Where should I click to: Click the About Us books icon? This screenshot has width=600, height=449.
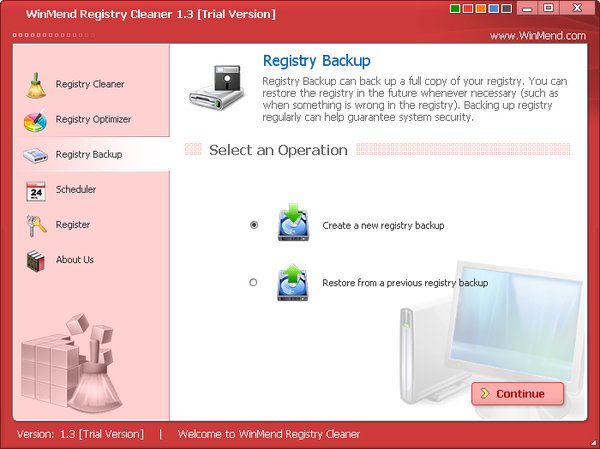(x=36, y=261)
